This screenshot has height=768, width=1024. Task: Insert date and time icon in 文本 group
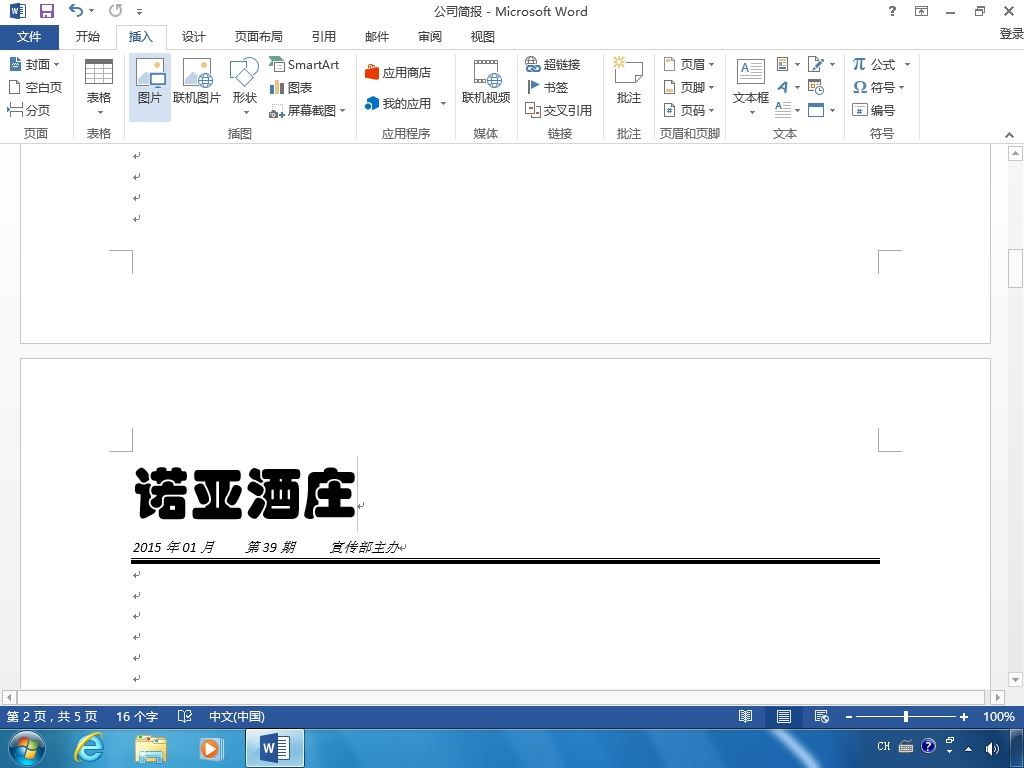pos(815,87)
